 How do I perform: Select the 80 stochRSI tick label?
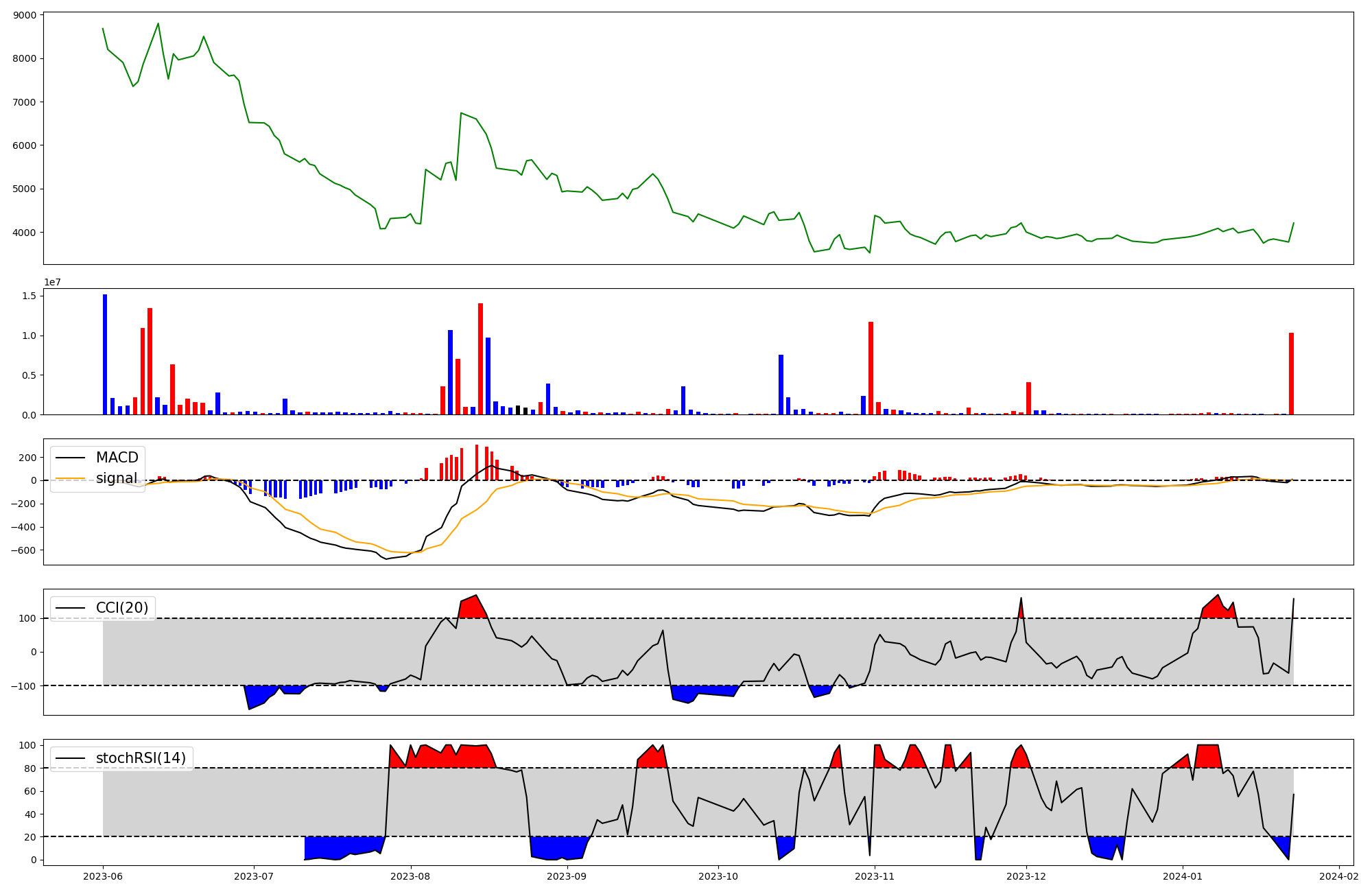point(31,768)
